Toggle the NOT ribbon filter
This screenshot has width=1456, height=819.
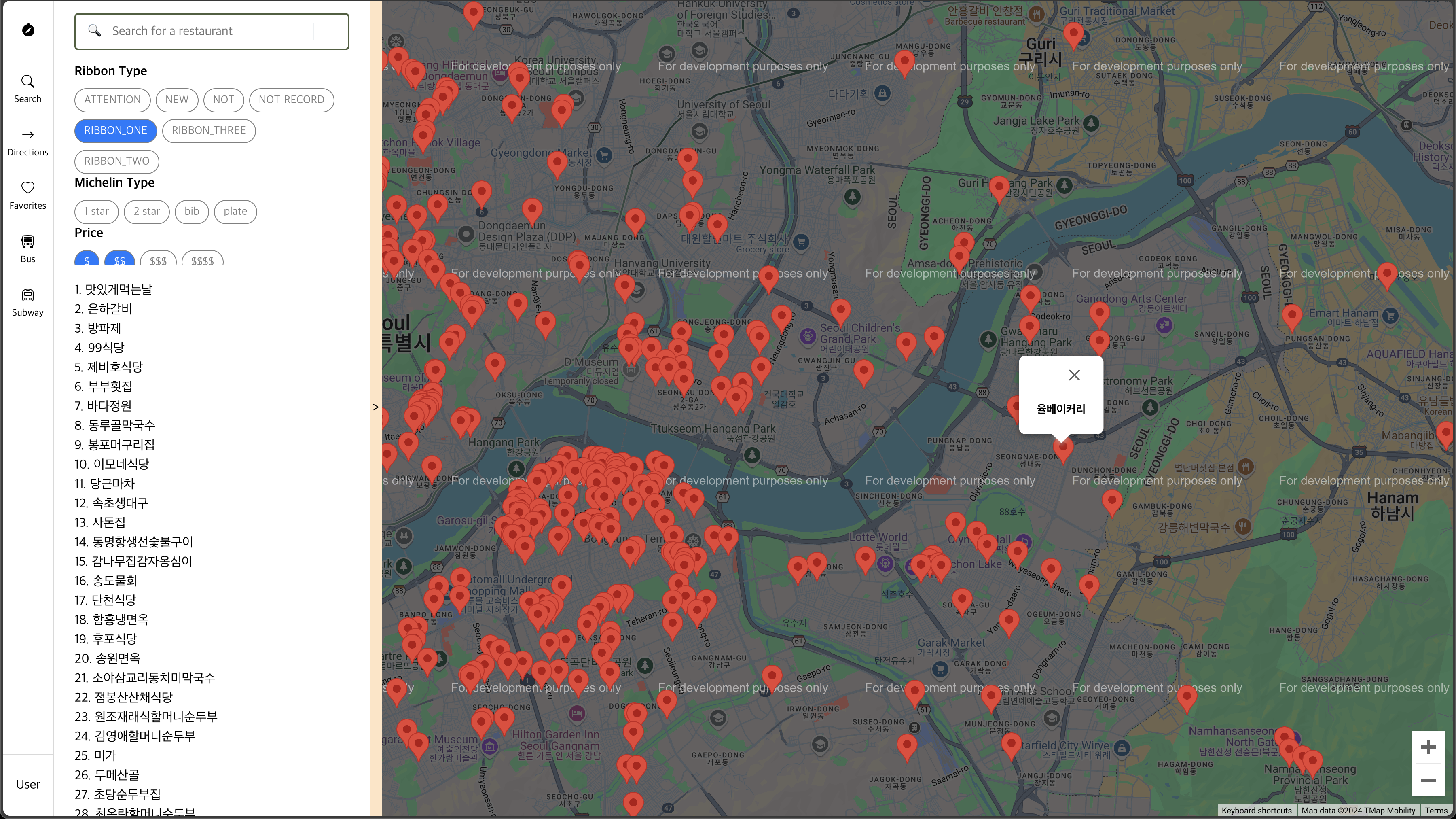pos(223,100)
